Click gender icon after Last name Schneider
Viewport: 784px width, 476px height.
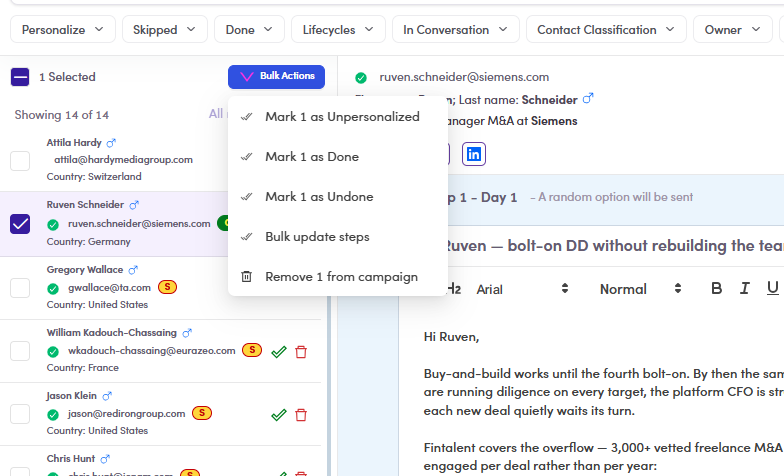pos(588,98)
